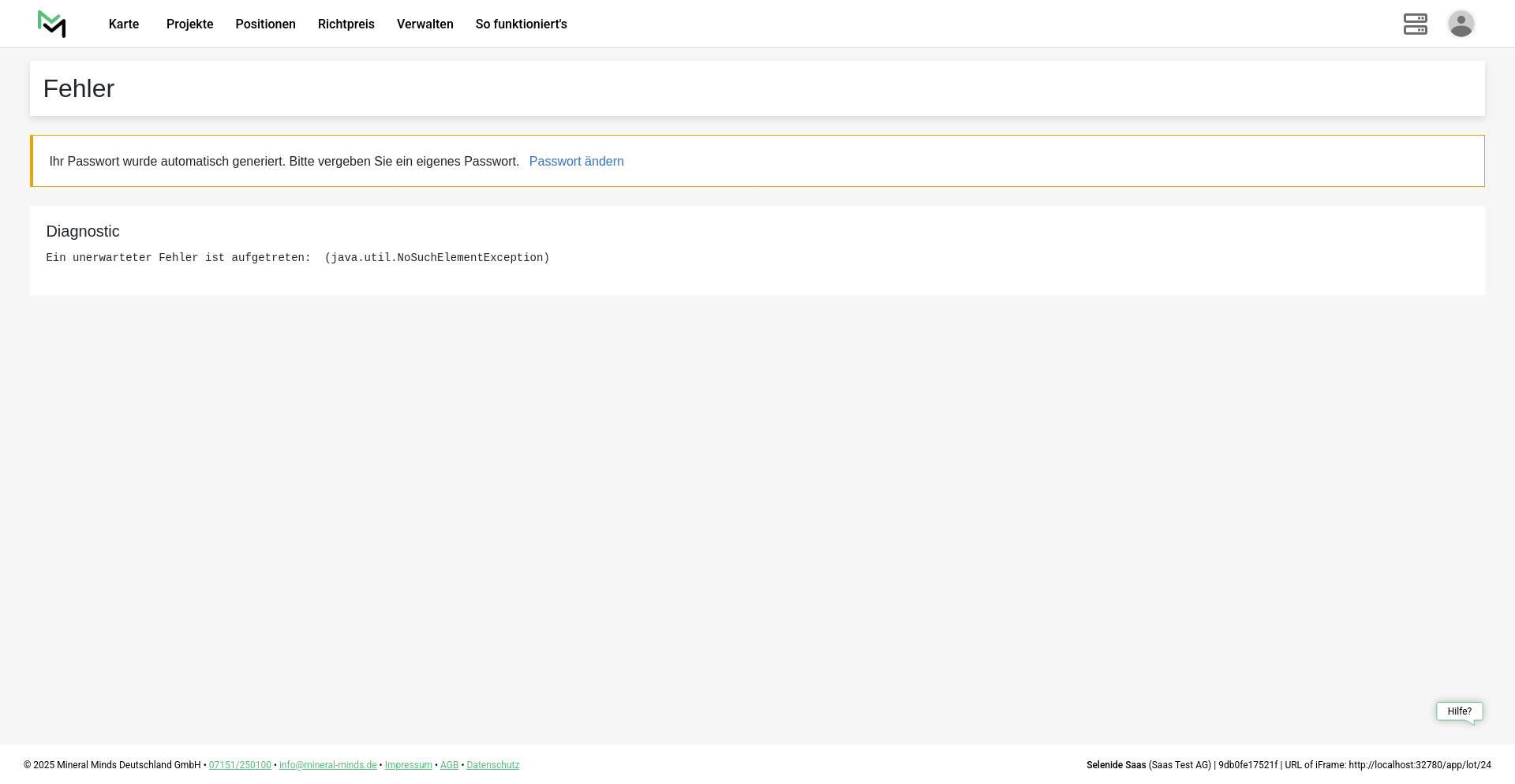The height and width of the screenshot is (784, 1515).
Task: Open the Richtpreis page
Action: coord(346,24)
